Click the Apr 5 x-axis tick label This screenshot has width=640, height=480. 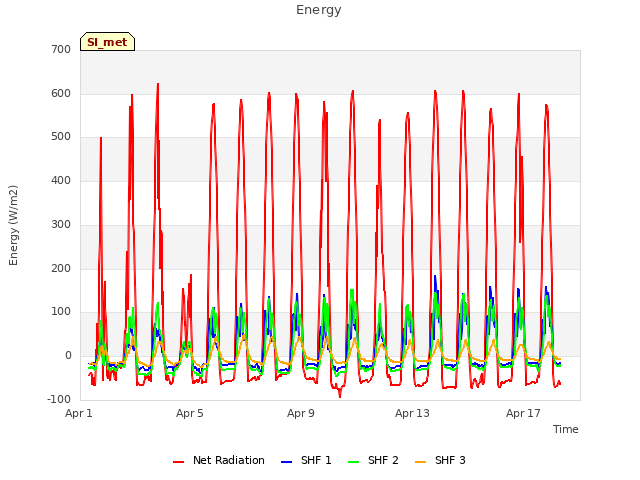click(x=190, y=413)
